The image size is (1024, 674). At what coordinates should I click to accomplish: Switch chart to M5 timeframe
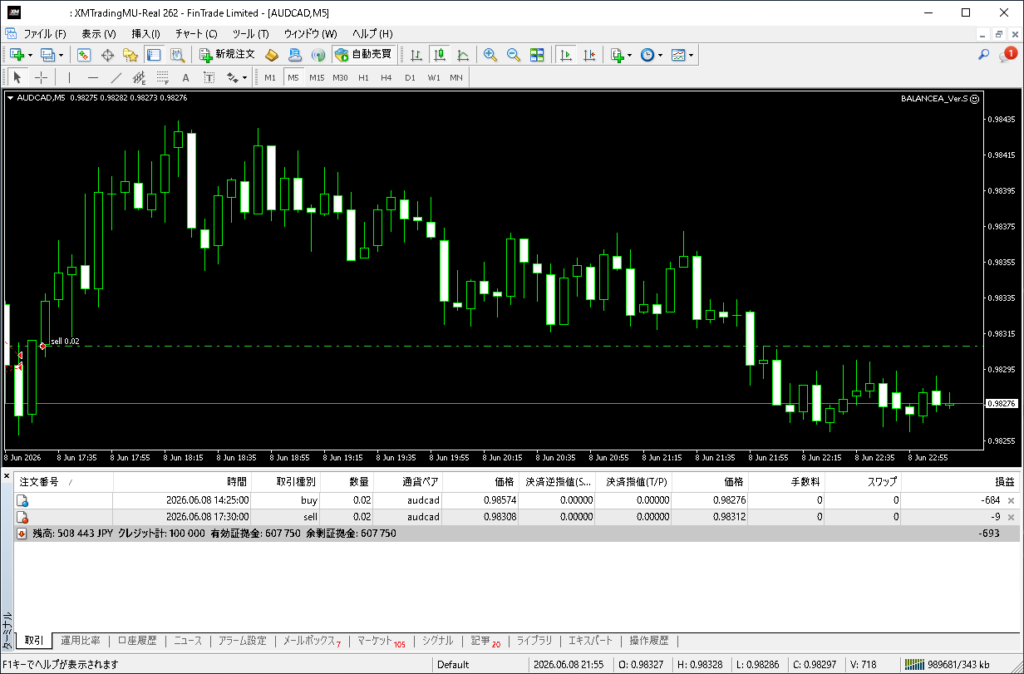point(293,78)
